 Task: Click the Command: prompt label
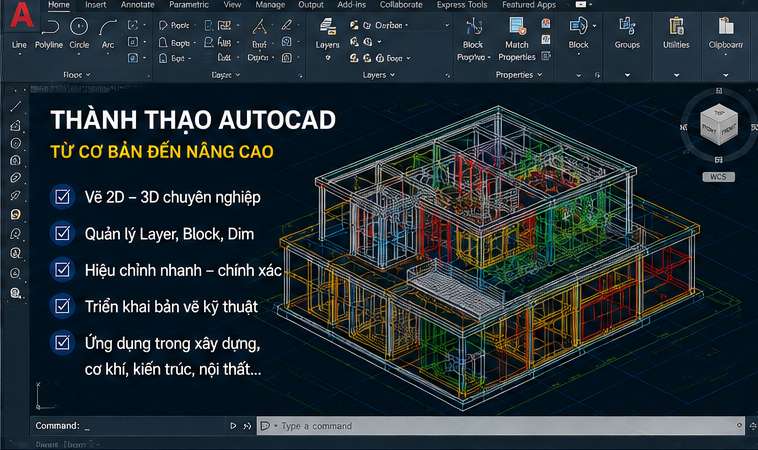[x=57, y=426]
